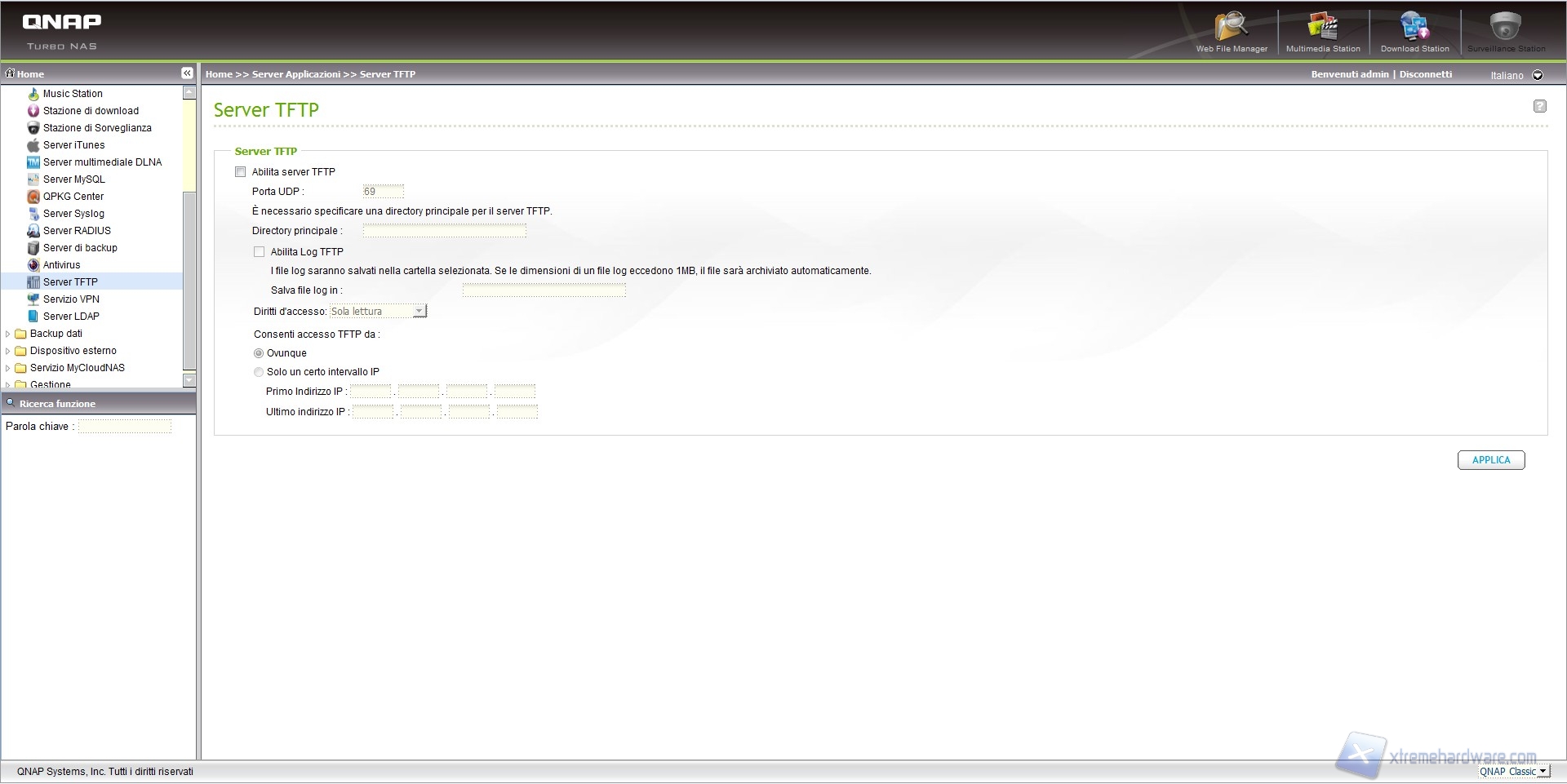
Task: Collapse the sidebar with the double-arrow icon
Action: (x=187, y=73)
